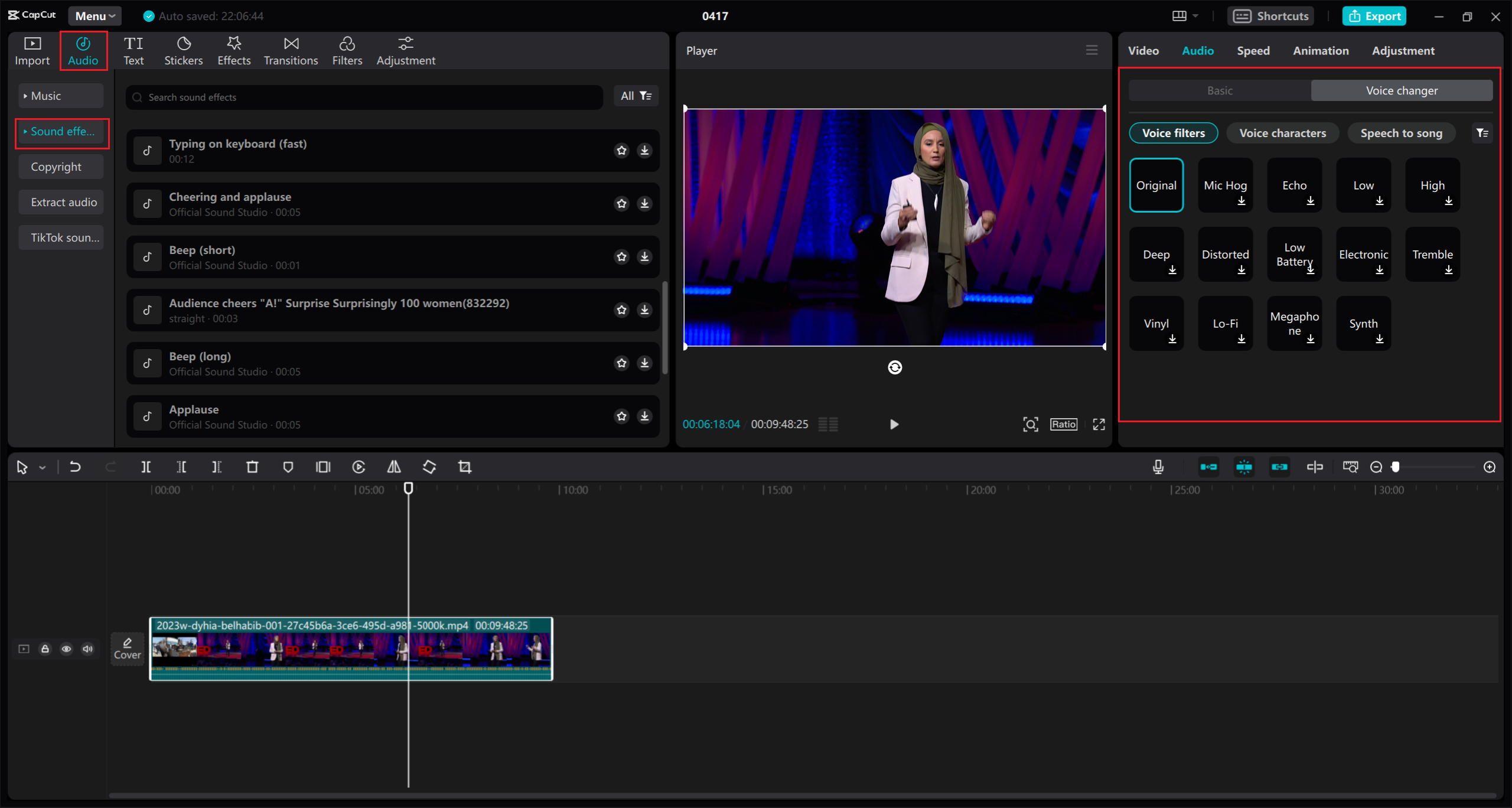1512x808 pixels.
Task: Select the Crop tool in timeline toolbar
Action: (465, 467)
